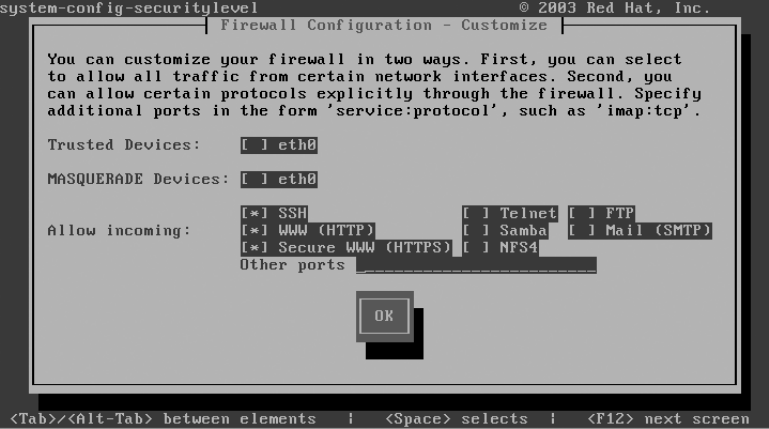
Task: Toggle the Trusted Devices eth0 checkbox
Action: [x=279, y=145]
